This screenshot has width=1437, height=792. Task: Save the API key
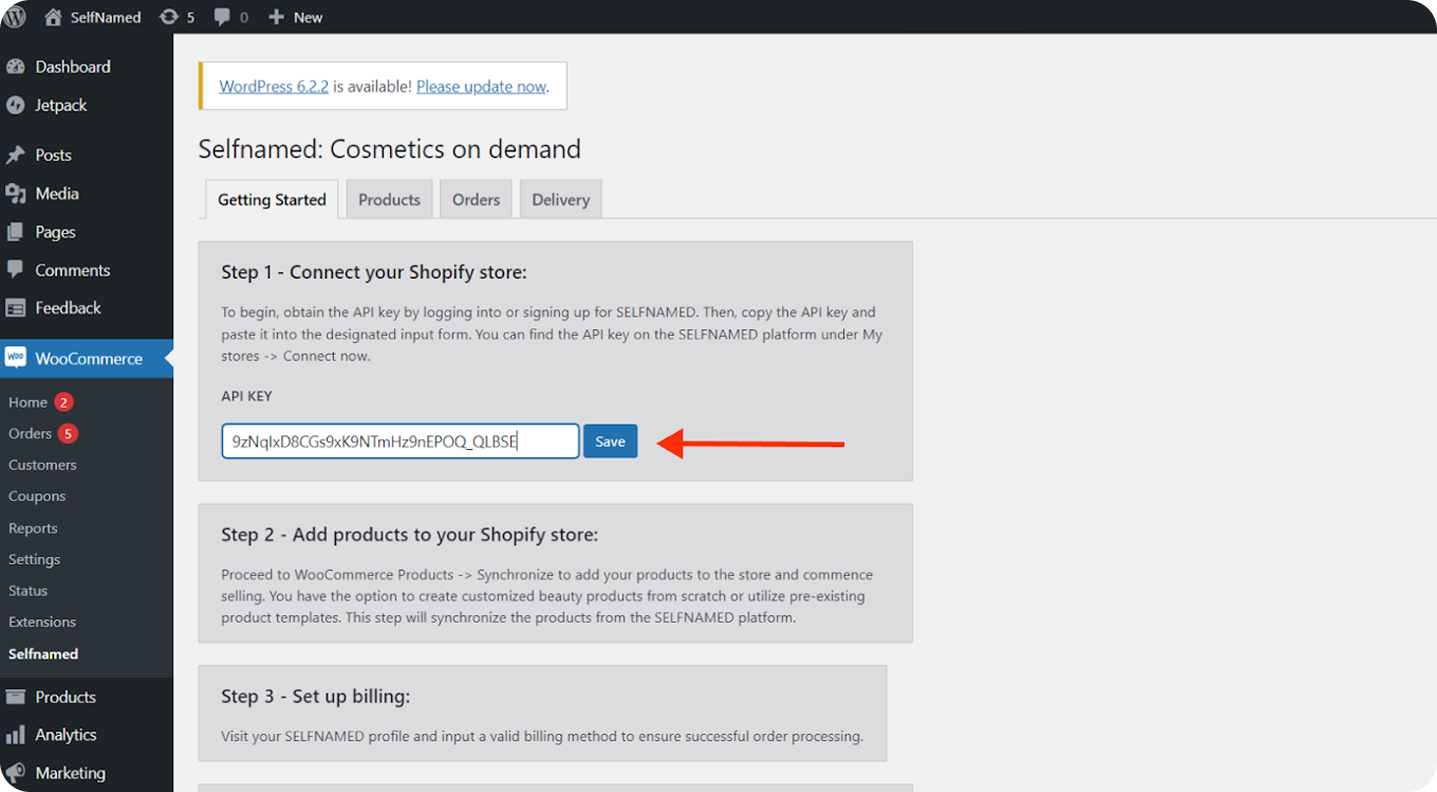pyautogui.click(x=610, y=441)
